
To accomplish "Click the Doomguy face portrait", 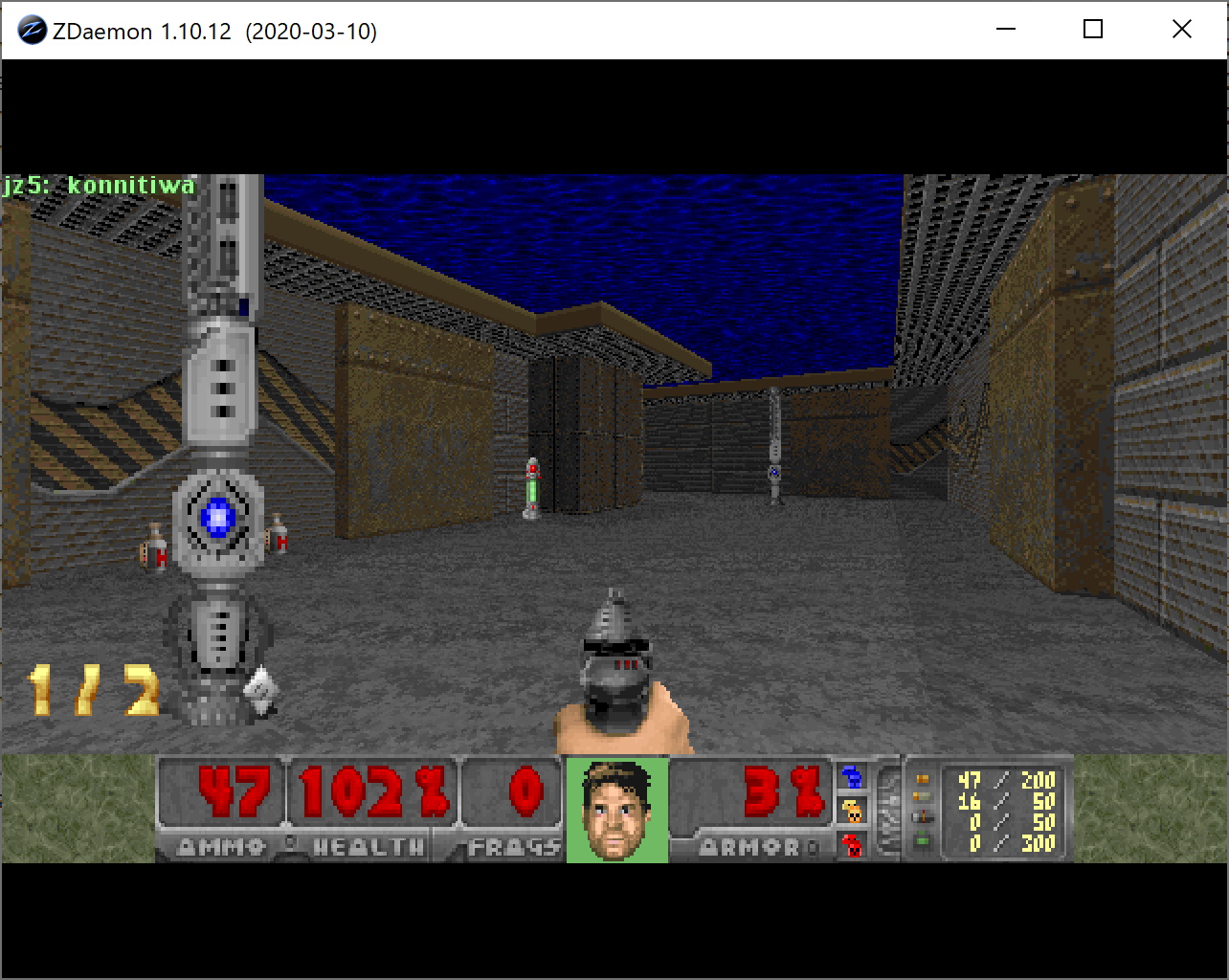I will 616,809.
